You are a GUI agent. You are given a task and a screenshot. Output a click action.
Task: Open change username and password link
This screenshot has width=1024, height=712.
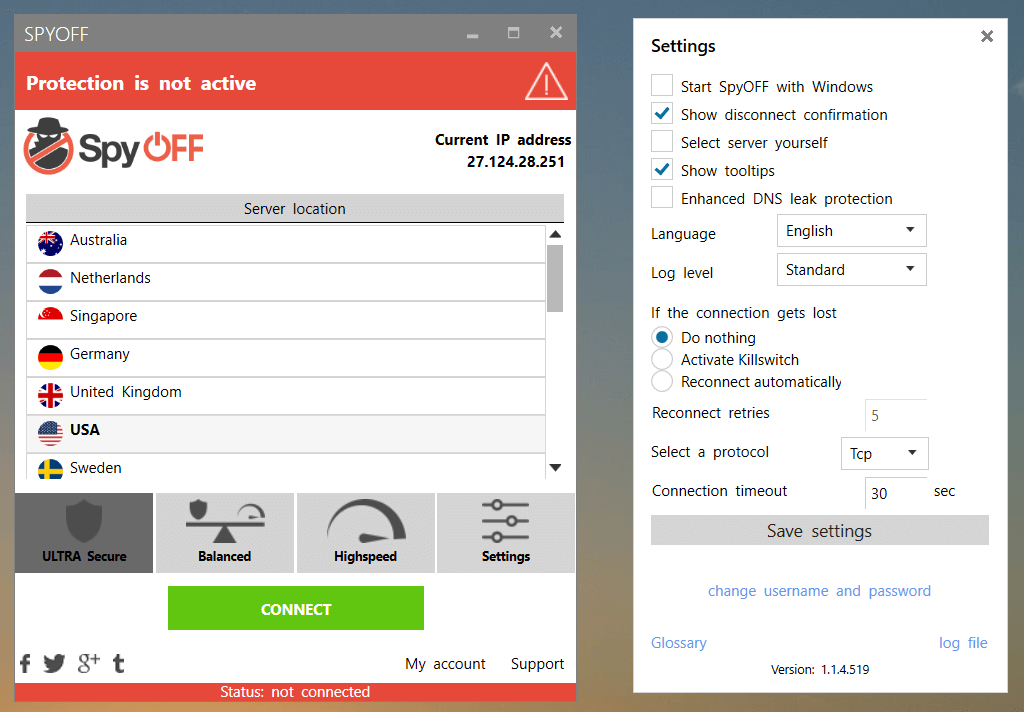[819, 591]
